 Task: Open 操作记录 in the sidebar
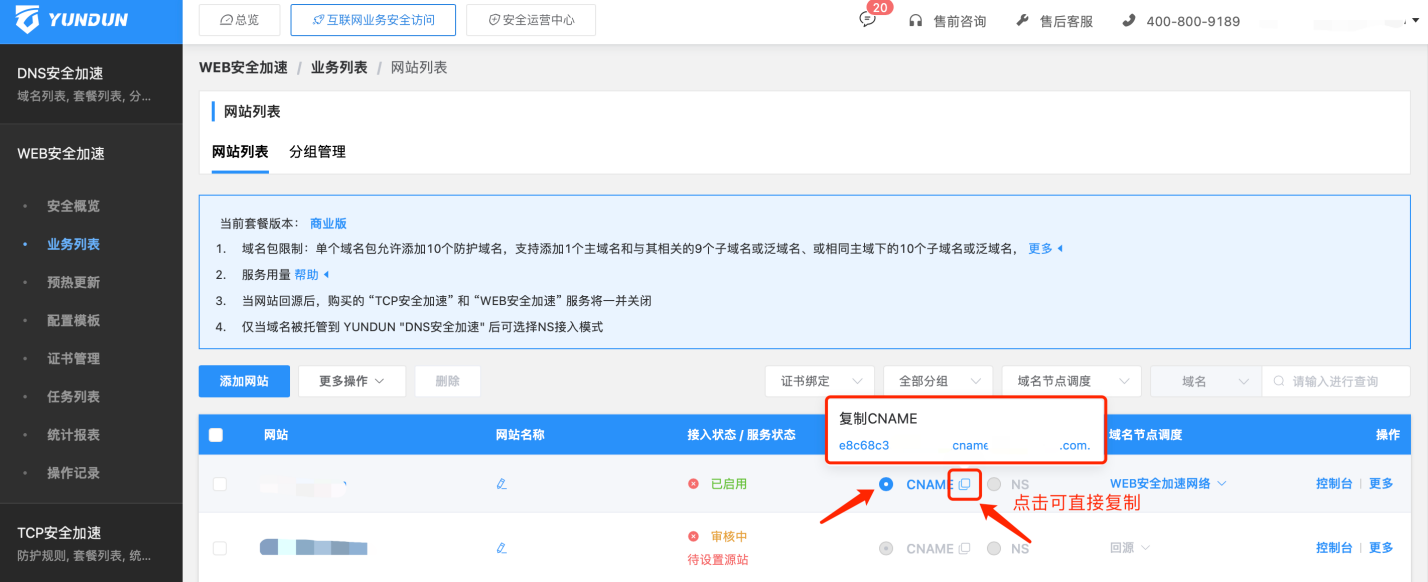click(73, 472)
